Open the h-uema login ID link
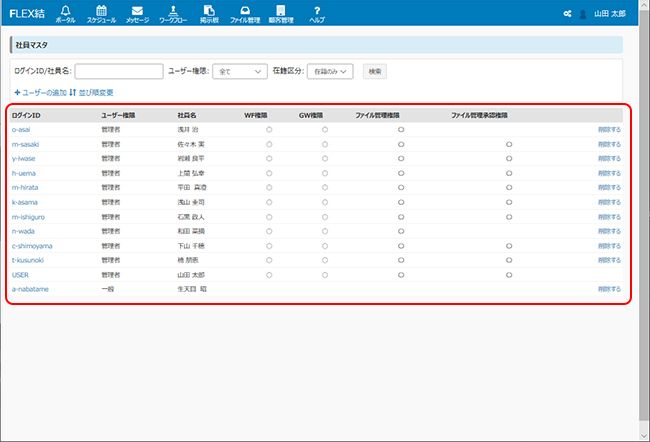Viewport: 650px width, 442px height. [x=24, y=173]
